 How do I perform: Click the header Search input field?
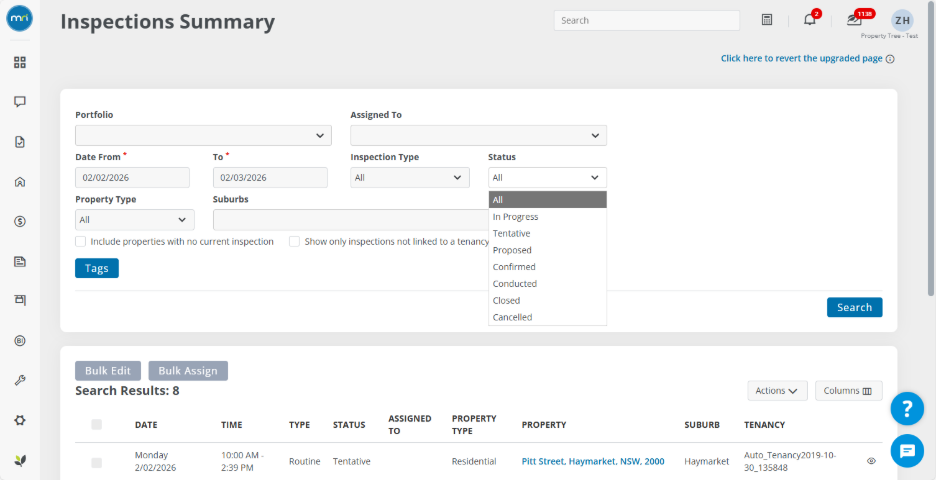click(646, 20)
